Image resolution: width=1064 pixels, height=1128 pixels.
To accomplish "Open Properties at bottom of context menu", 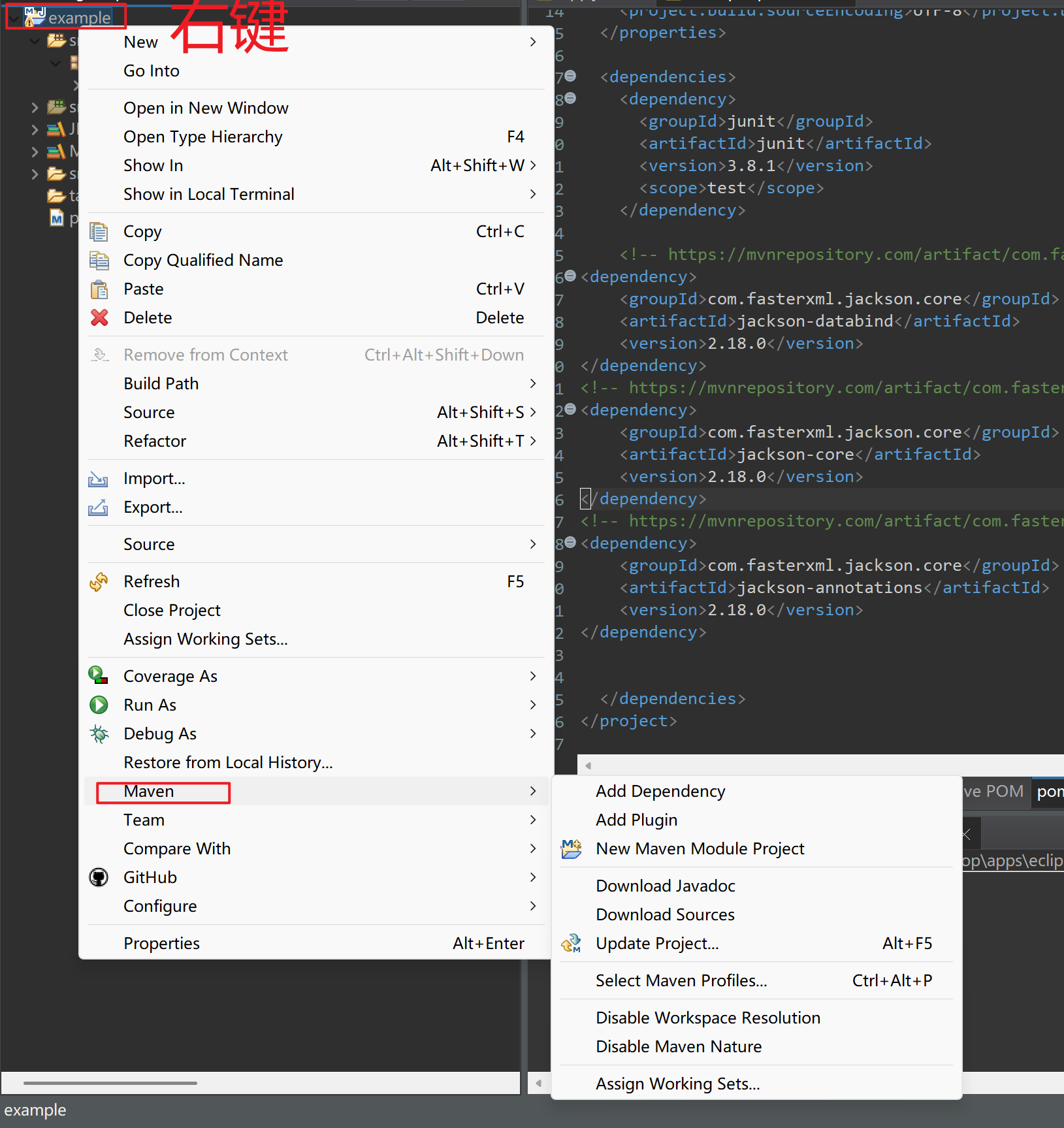I will pos(161,944).
